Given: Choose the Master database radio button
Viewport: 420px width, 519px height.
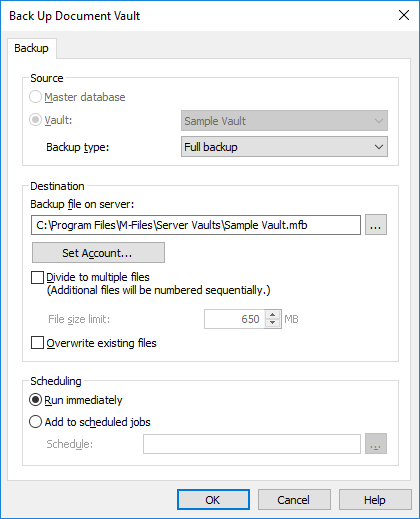Looking at the screenshot, I should (x=35, y=97).
